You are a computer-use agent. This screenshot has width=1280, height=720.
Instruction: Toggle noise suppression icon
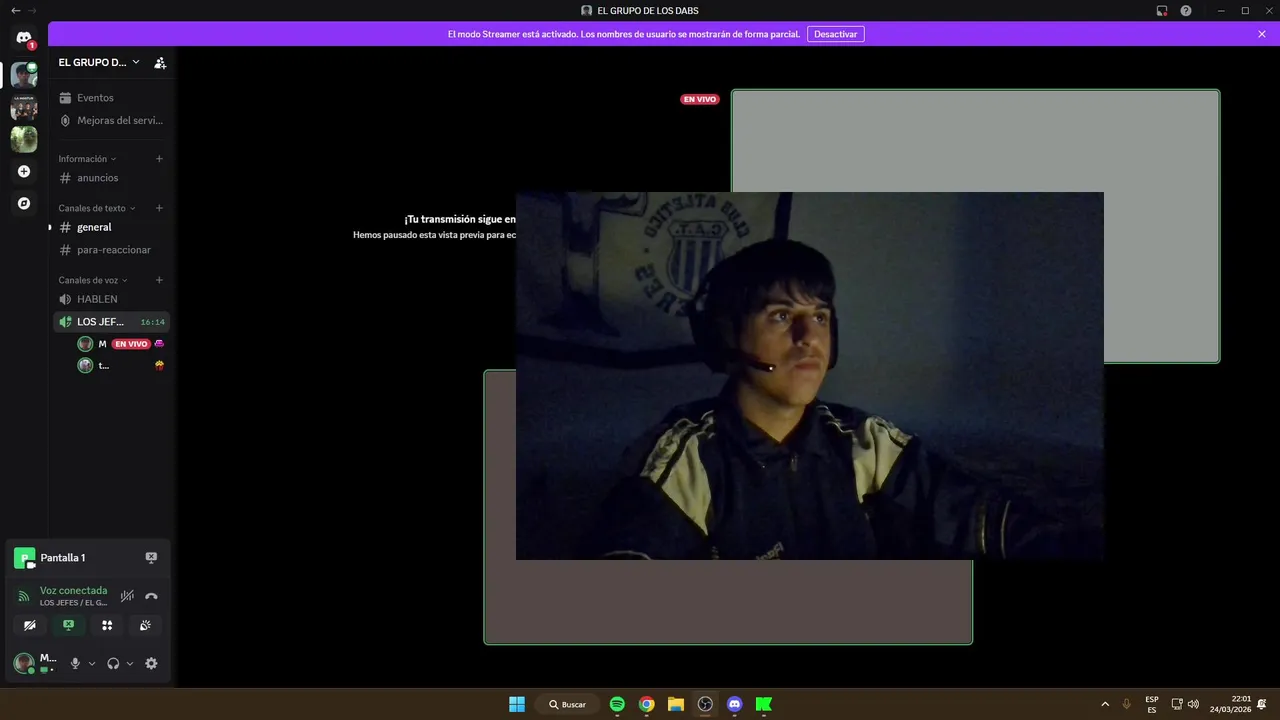pyautogui.click(x=127, y=596)
